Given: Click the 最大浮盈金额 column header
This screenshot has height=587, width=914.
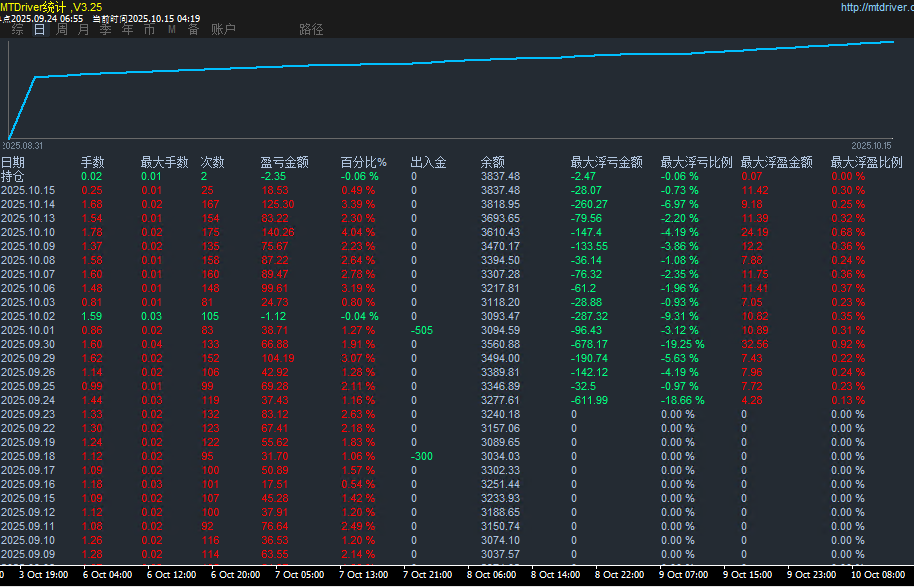Looking at the screenshot, I should coord(776,162).
